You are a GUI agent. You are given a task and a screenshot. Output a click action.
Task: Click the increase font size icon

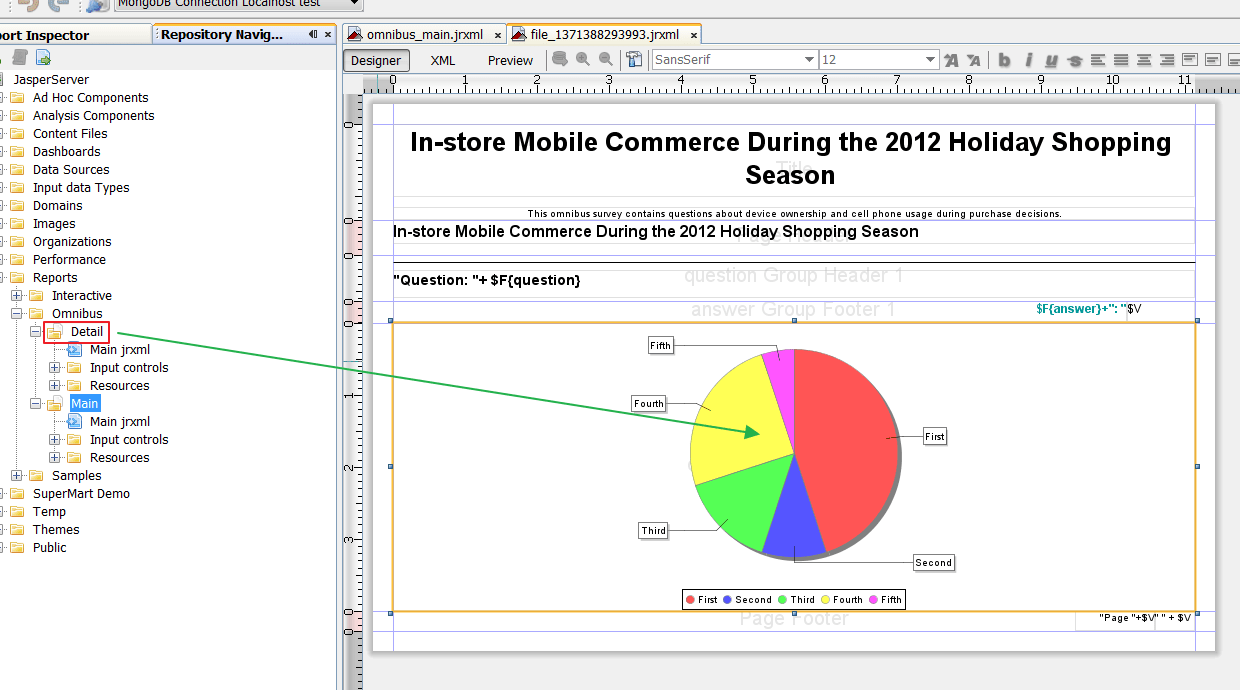click(951, 60)
